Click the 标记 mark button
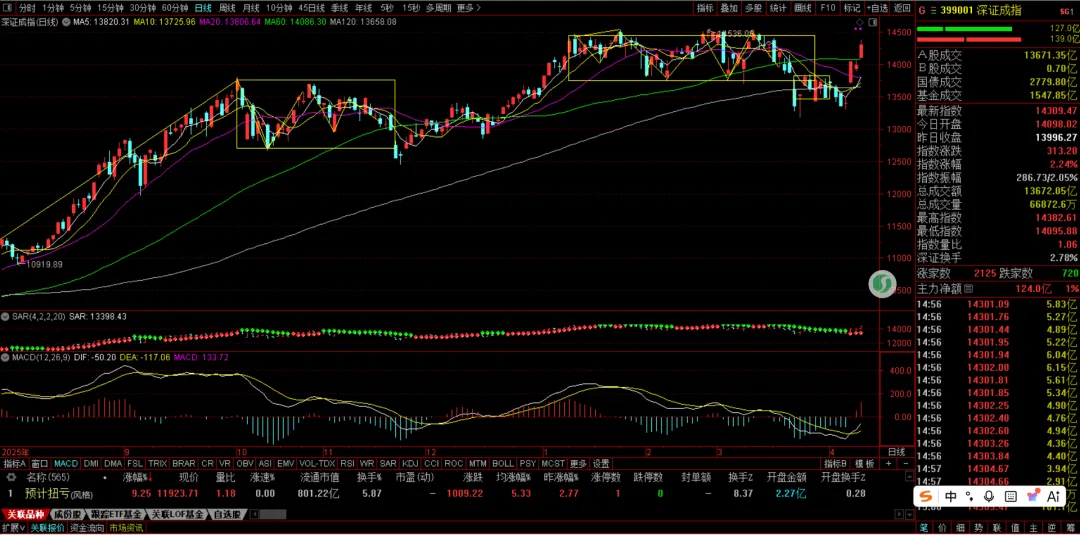Viewport: 1080px width, 535px height. point(851,8)
